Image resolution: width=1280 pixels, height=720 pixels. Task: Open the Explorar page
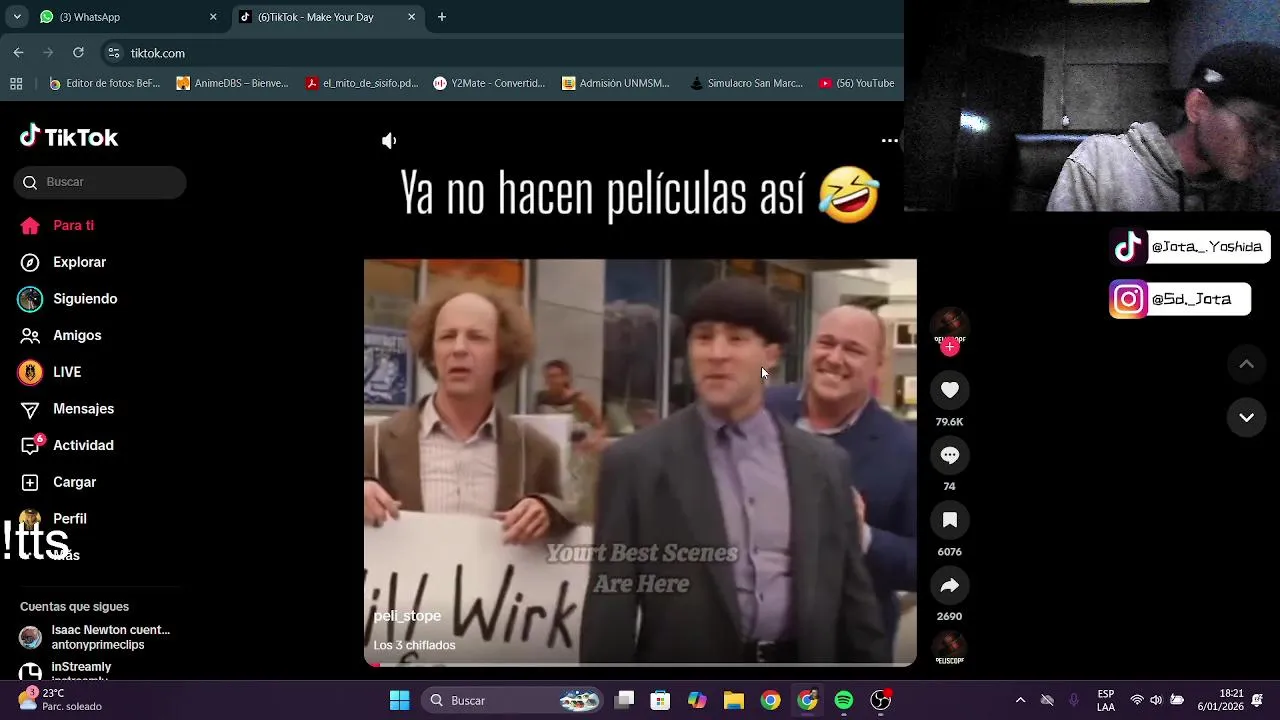click(63, 262)
